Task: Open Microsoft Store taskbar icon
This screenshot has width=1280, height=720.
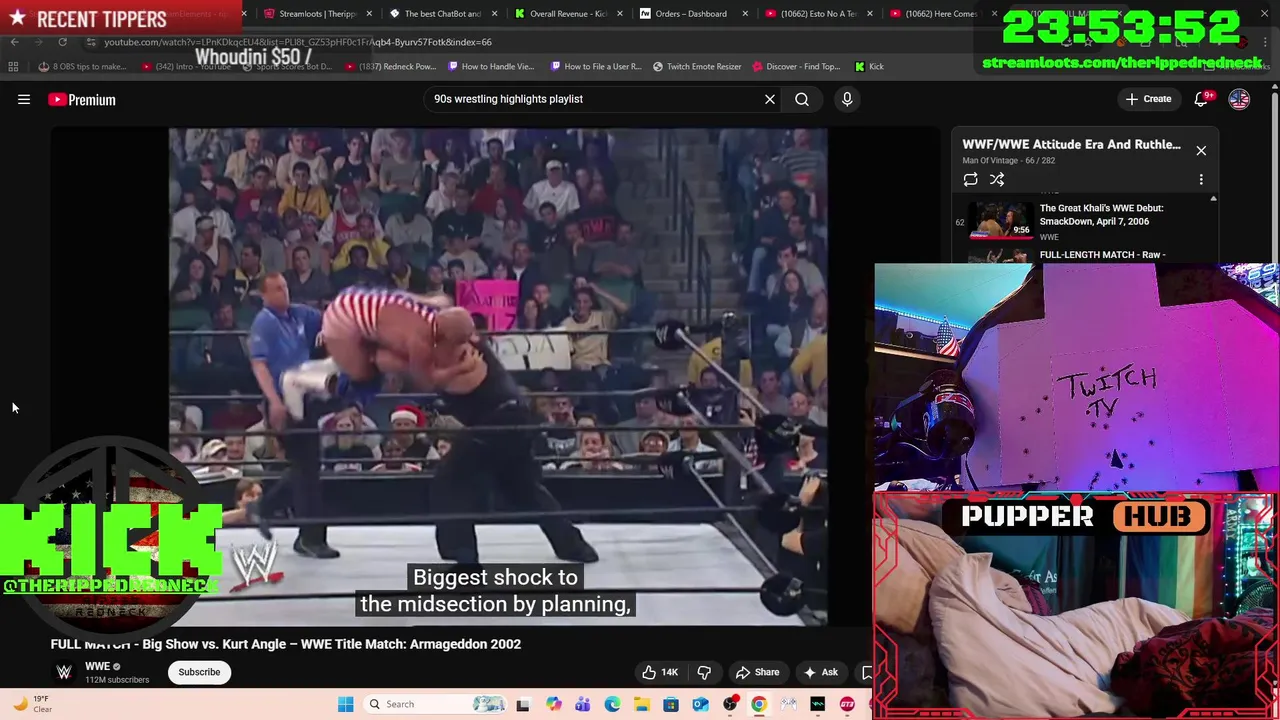Action: 671,704
